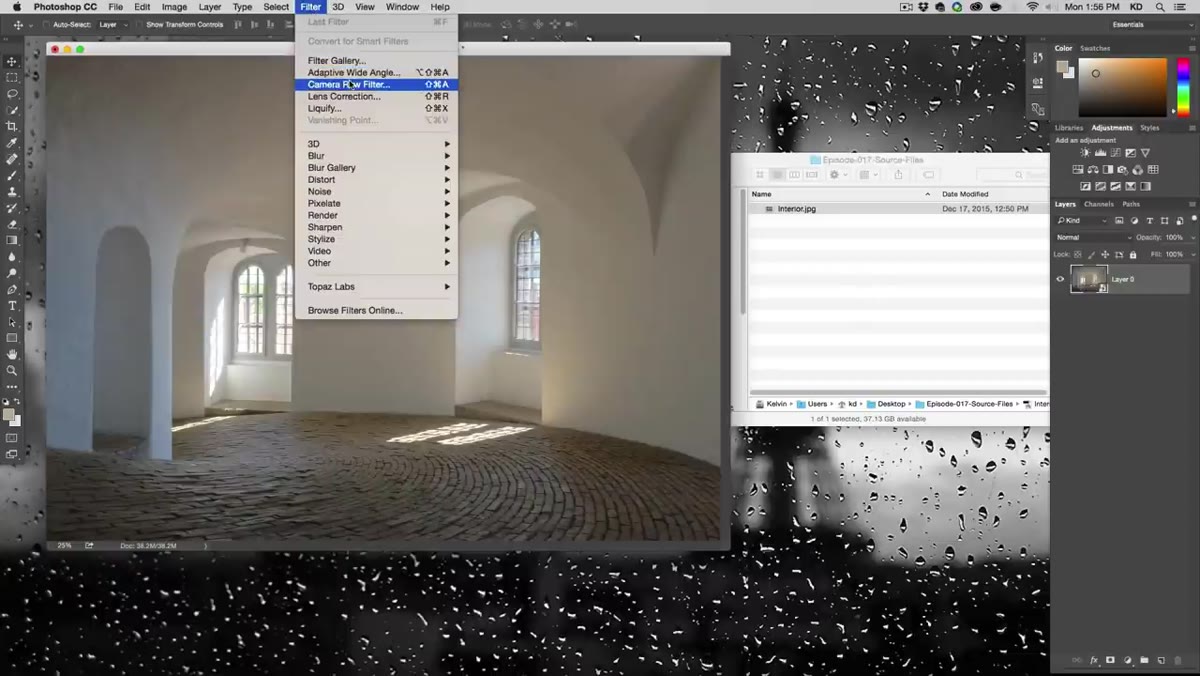1200x676 pixels.
Task: Add a Brightness/Contrast adjustment
Action: [1085, 153]
